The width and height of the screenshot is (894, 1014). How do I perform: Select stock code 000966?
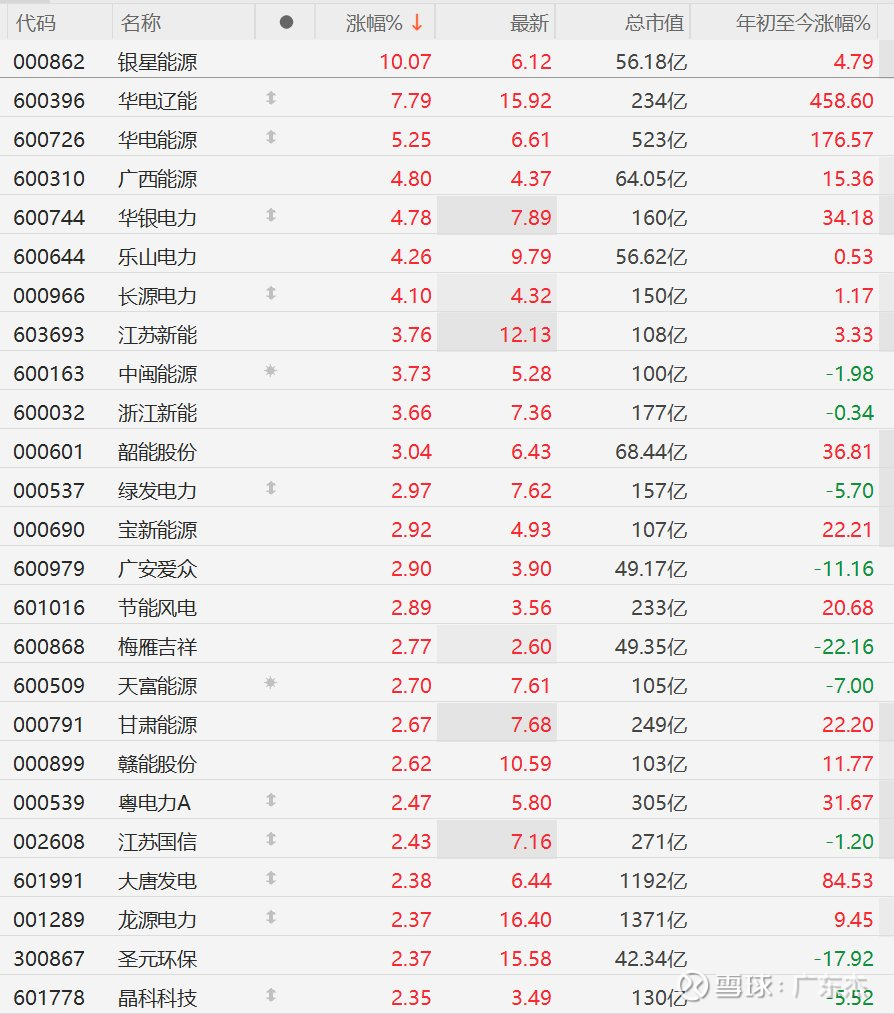(49, 296)
